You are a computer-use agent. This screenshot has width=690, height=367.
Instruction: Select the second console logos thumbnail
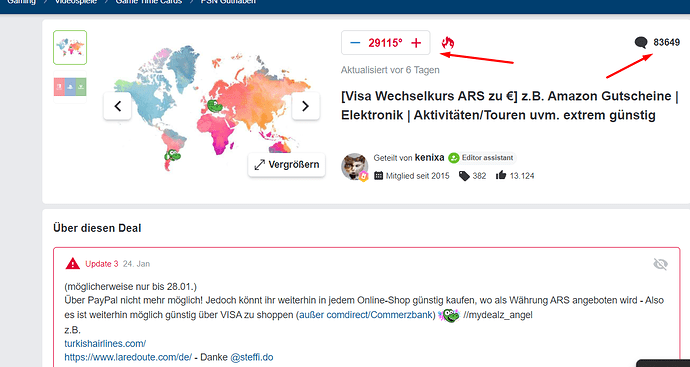click(x=70, y=87)
